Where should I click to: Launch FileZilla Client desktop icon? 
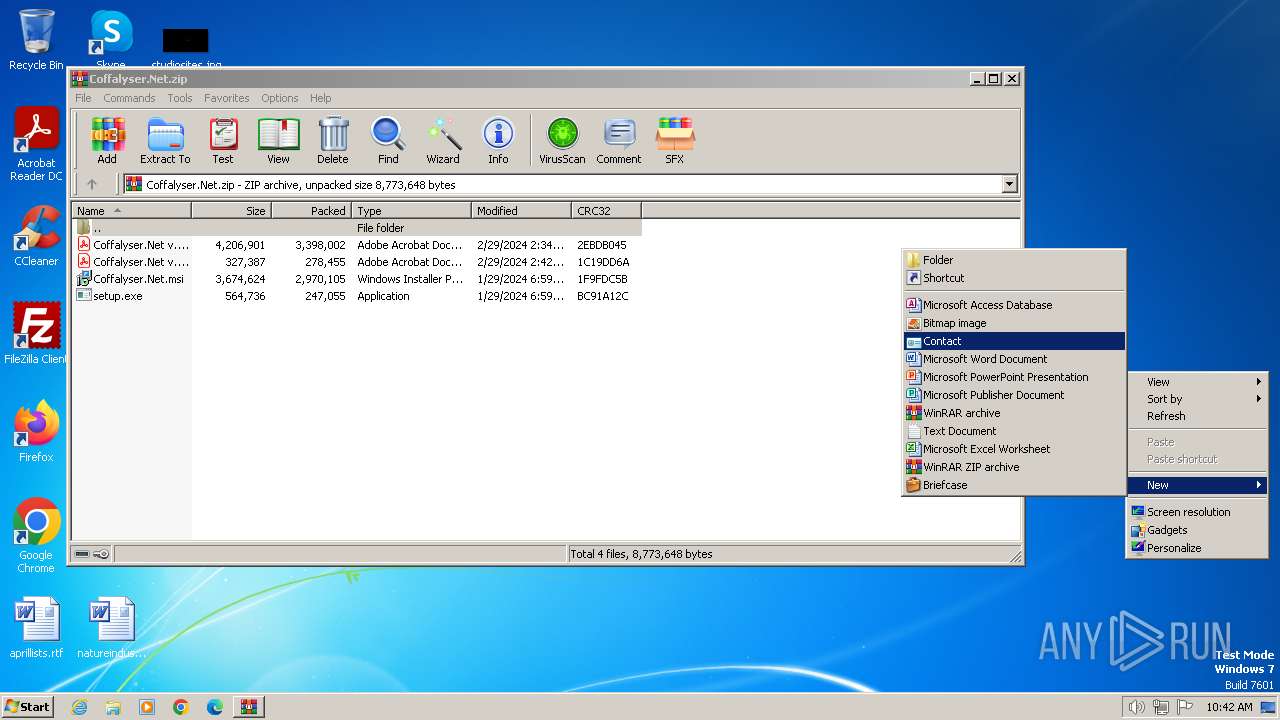pos(36,334)
